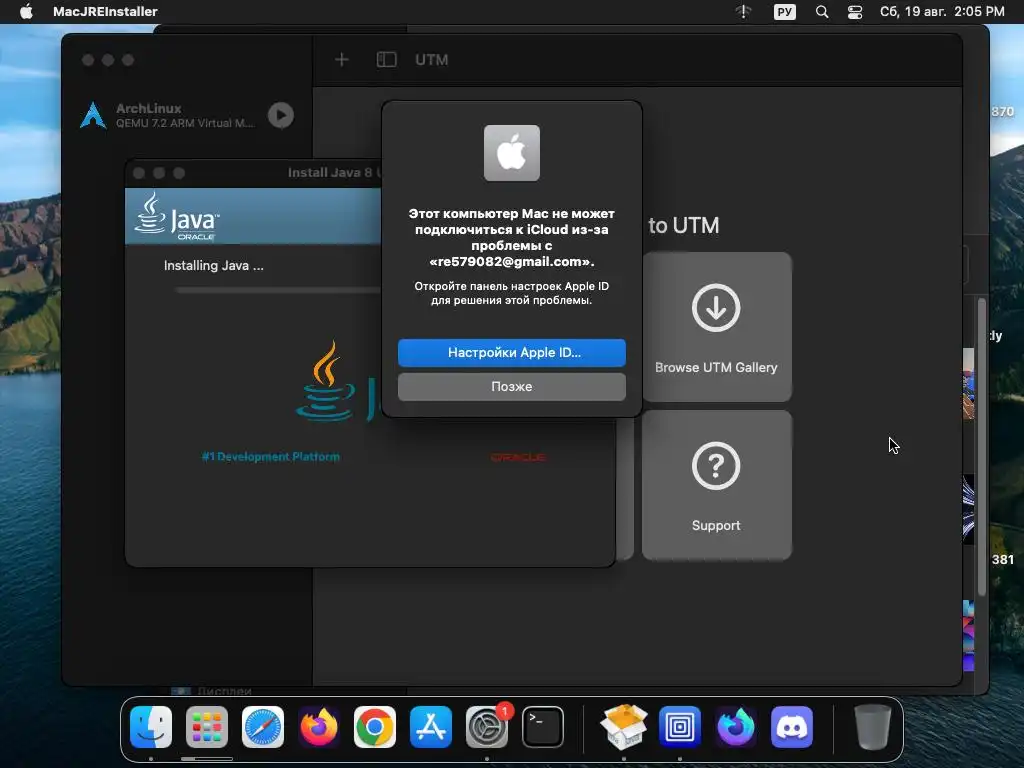Click the scrollbar in the window behind UTM
Image resolution: width=1024 pixels, height=768 pixels.
pos(982,447)
